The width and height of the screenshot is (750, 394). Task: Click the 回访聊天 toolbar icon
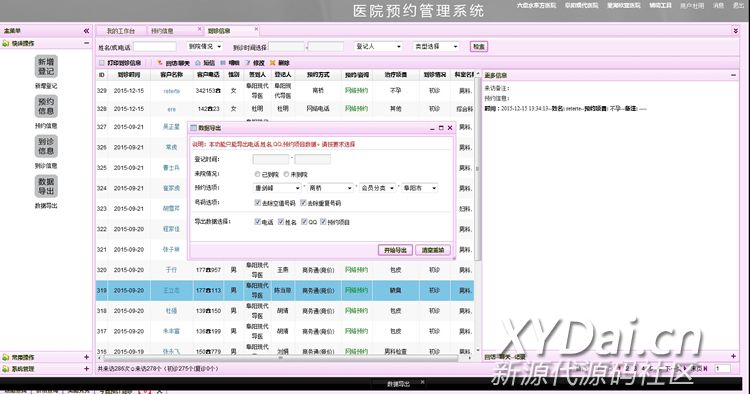(160, 63)
